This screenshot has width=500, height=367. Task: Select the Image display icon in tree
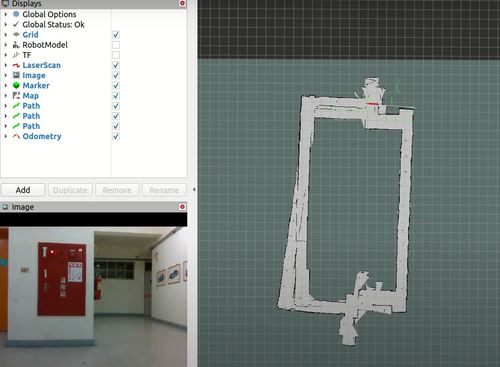pyautogui.click(x=16, y=75)
